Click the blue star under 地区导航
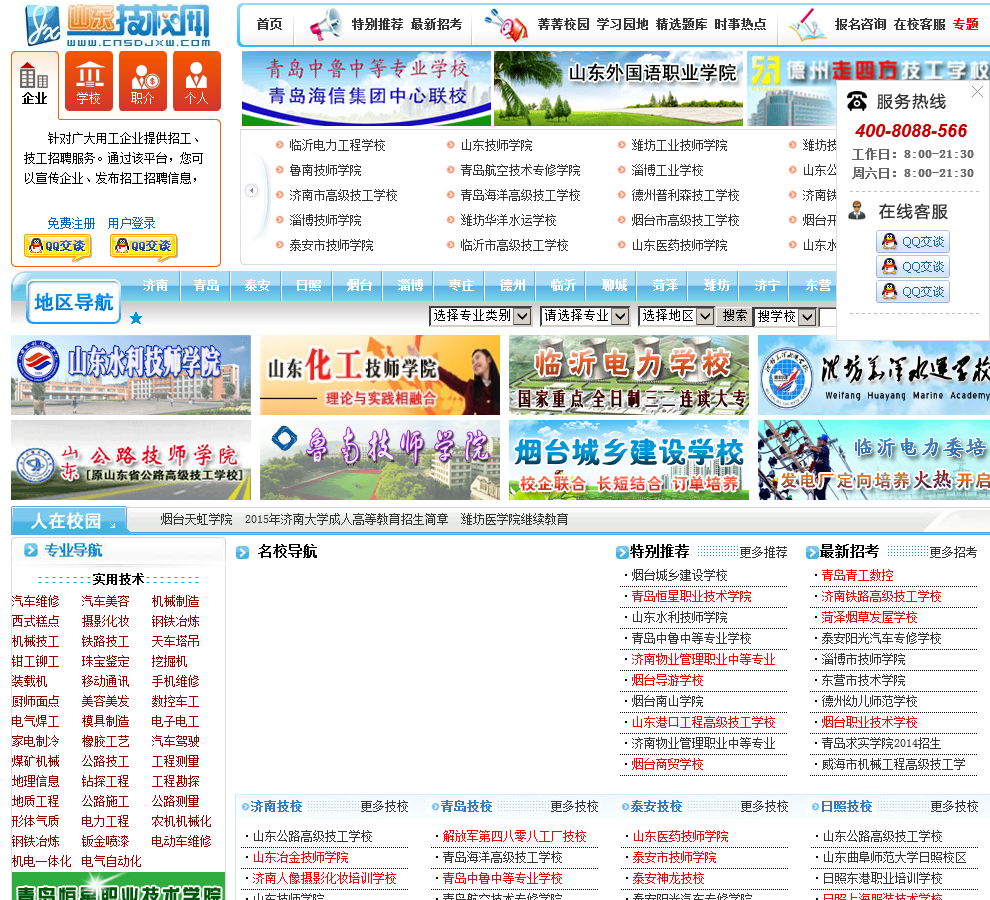Viewport: 990px width, 900px height. [136, 318]
